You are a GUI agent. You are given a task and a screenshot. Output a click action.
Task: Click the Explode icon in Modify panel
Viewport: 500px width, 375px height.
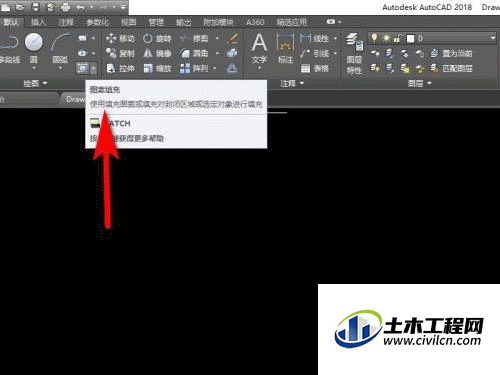coord(232,53)
